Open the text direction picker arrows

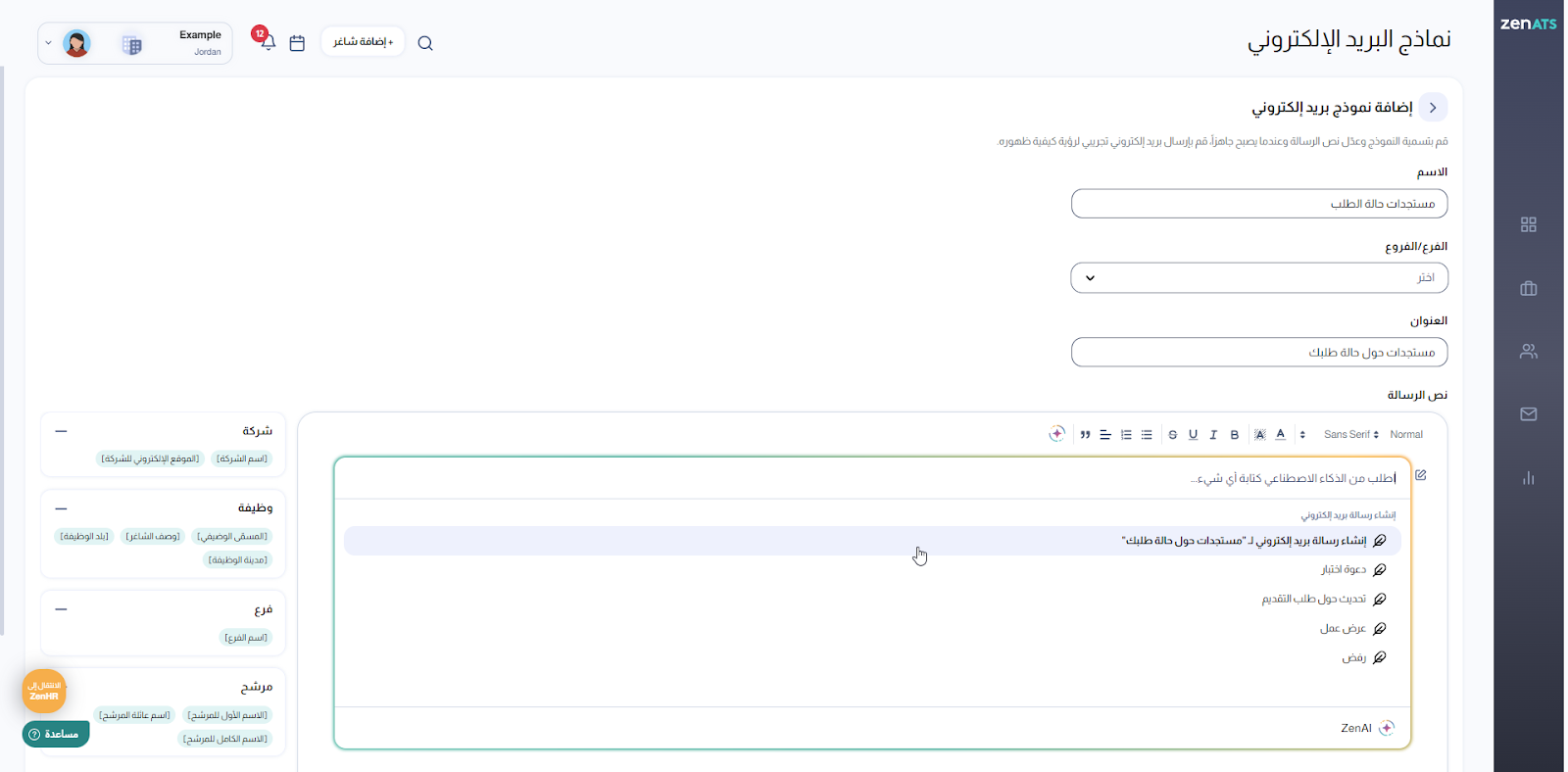pyautogui.click(x=1302, y=435)
